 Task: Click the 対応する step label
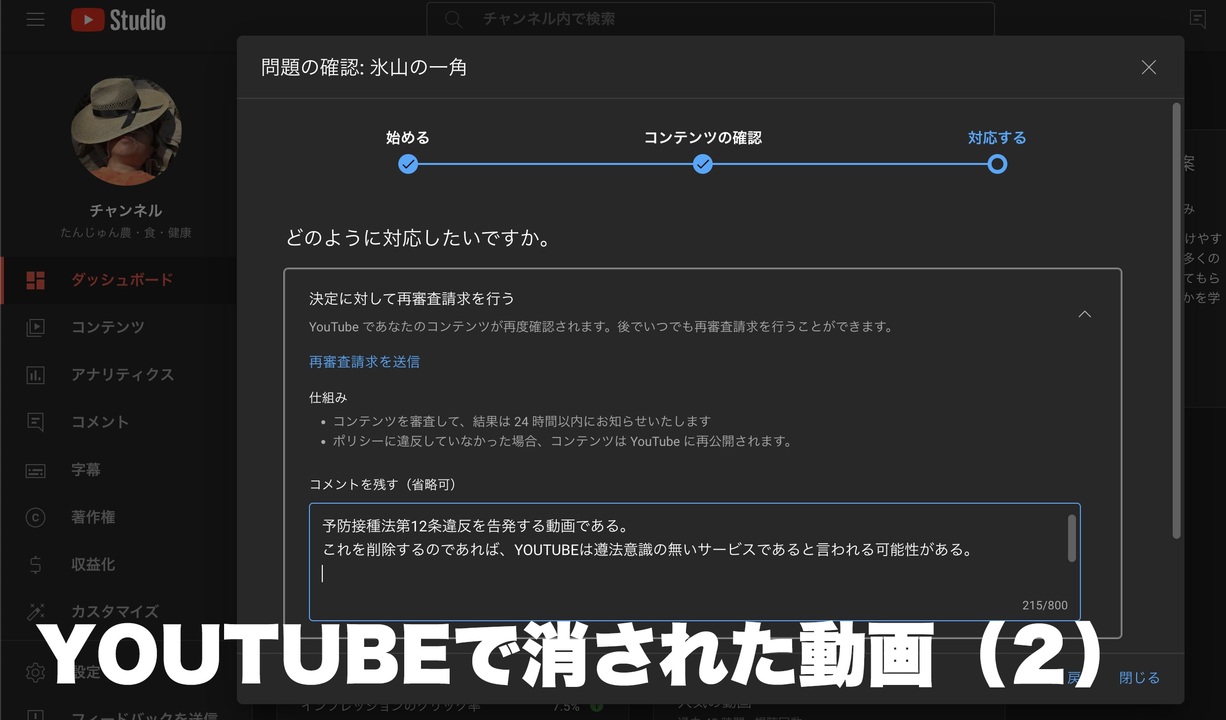[997, 138]
